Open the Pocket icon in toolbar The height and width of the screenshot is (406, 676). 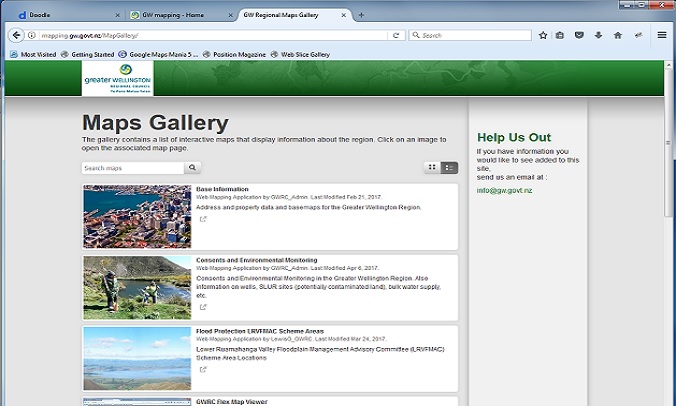point(579,35)
